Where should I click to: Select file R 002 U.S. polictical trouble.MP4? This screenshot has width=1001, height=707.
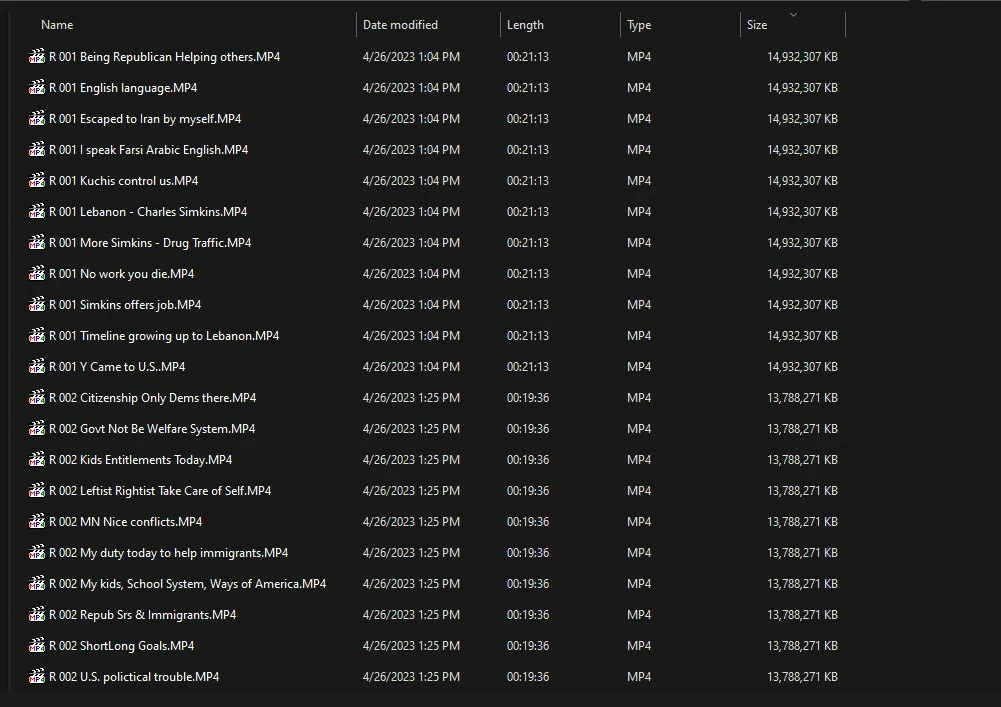134,676
